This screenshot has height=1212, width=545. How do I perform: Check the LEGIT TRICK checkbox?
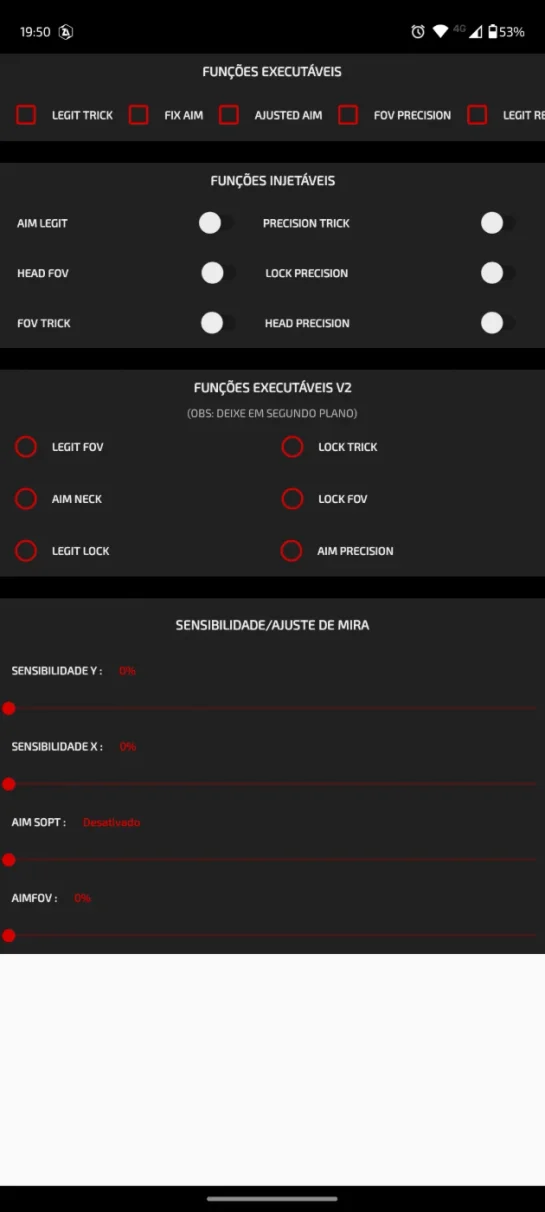pyautogui.click(x=26, y=115)
